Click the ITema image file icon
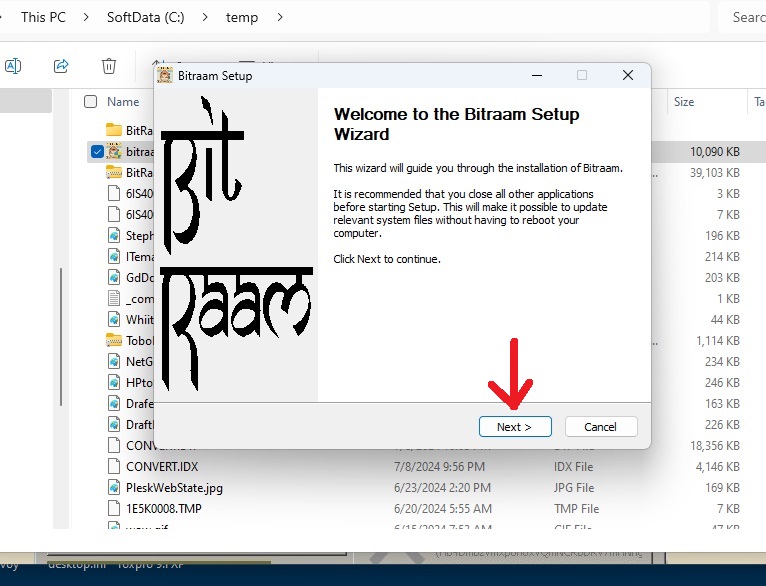This screenshot has height=586, width=766. click(114, 257)
